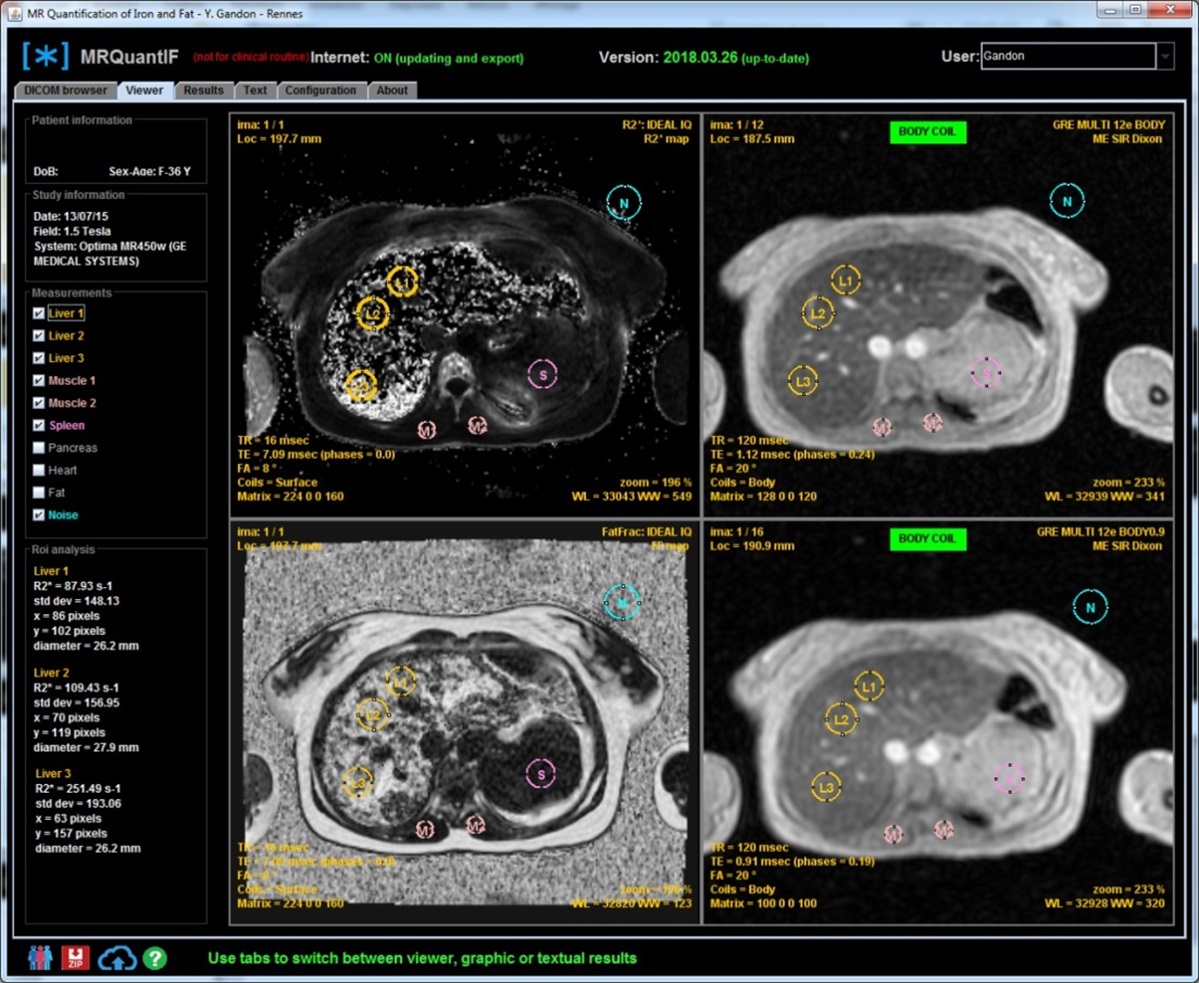
Task: Enable the Heart measurement checkbox
Action: [x=39, y=470]
